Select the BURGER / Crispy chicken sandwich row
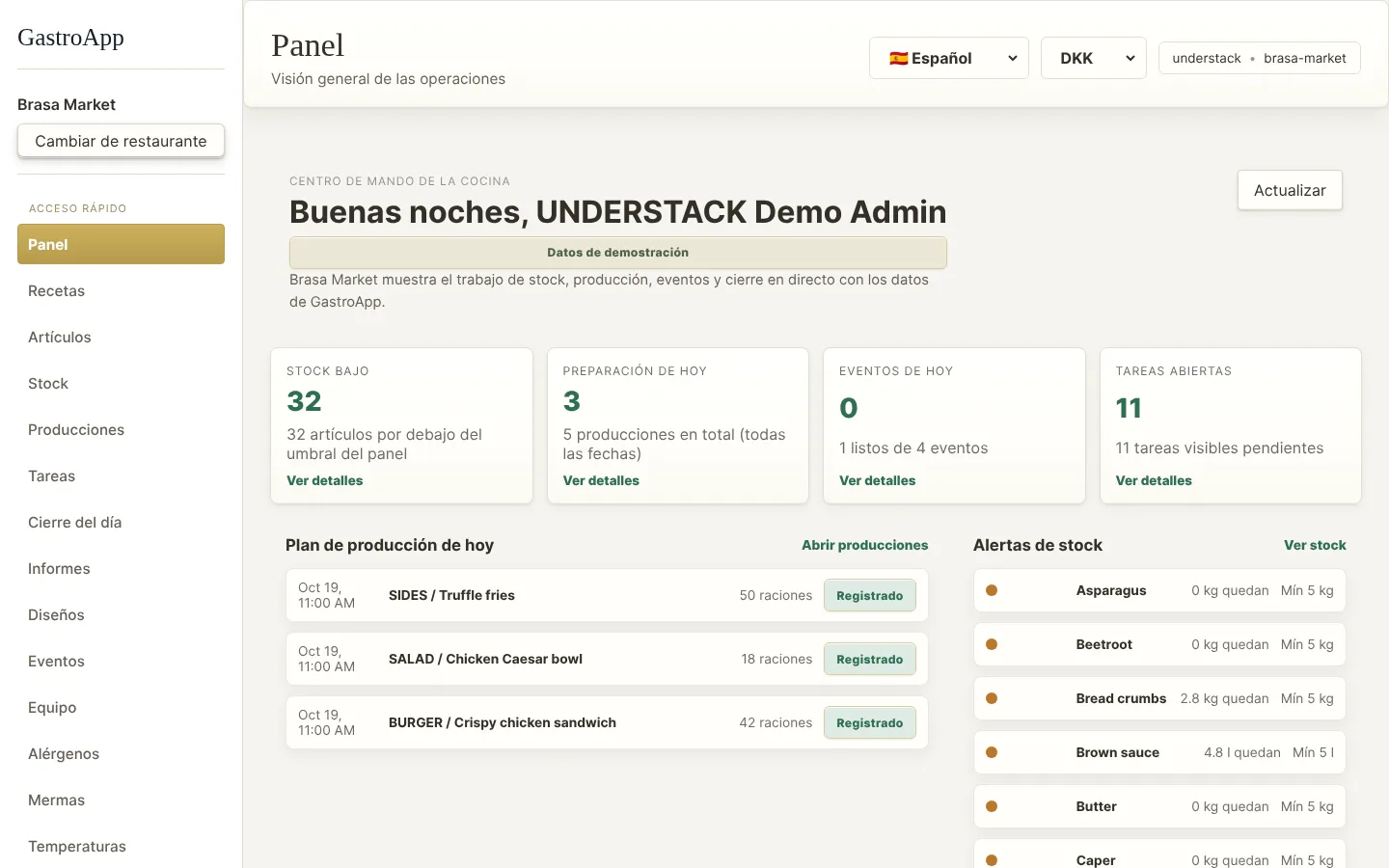Screen dimensions: 1389x868 click(x=607, y=722)
